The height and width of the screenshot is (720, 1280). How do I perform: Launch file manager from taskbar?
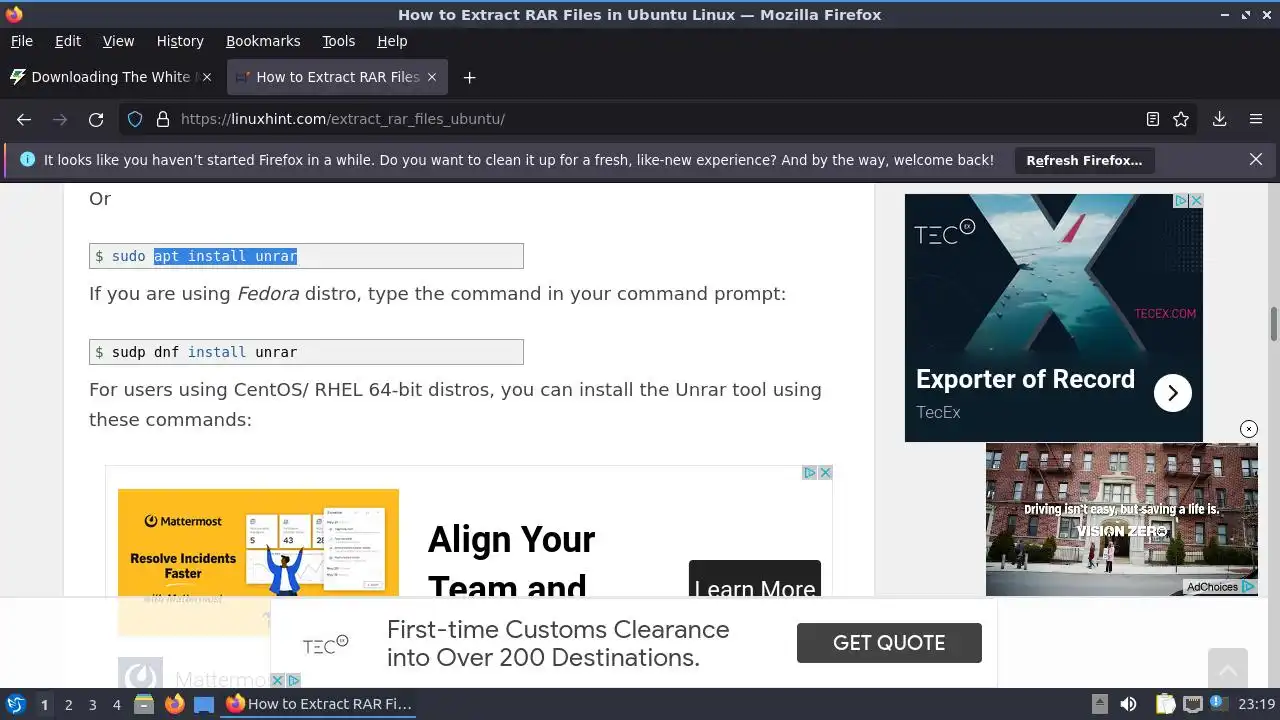[x=144, y=704]
